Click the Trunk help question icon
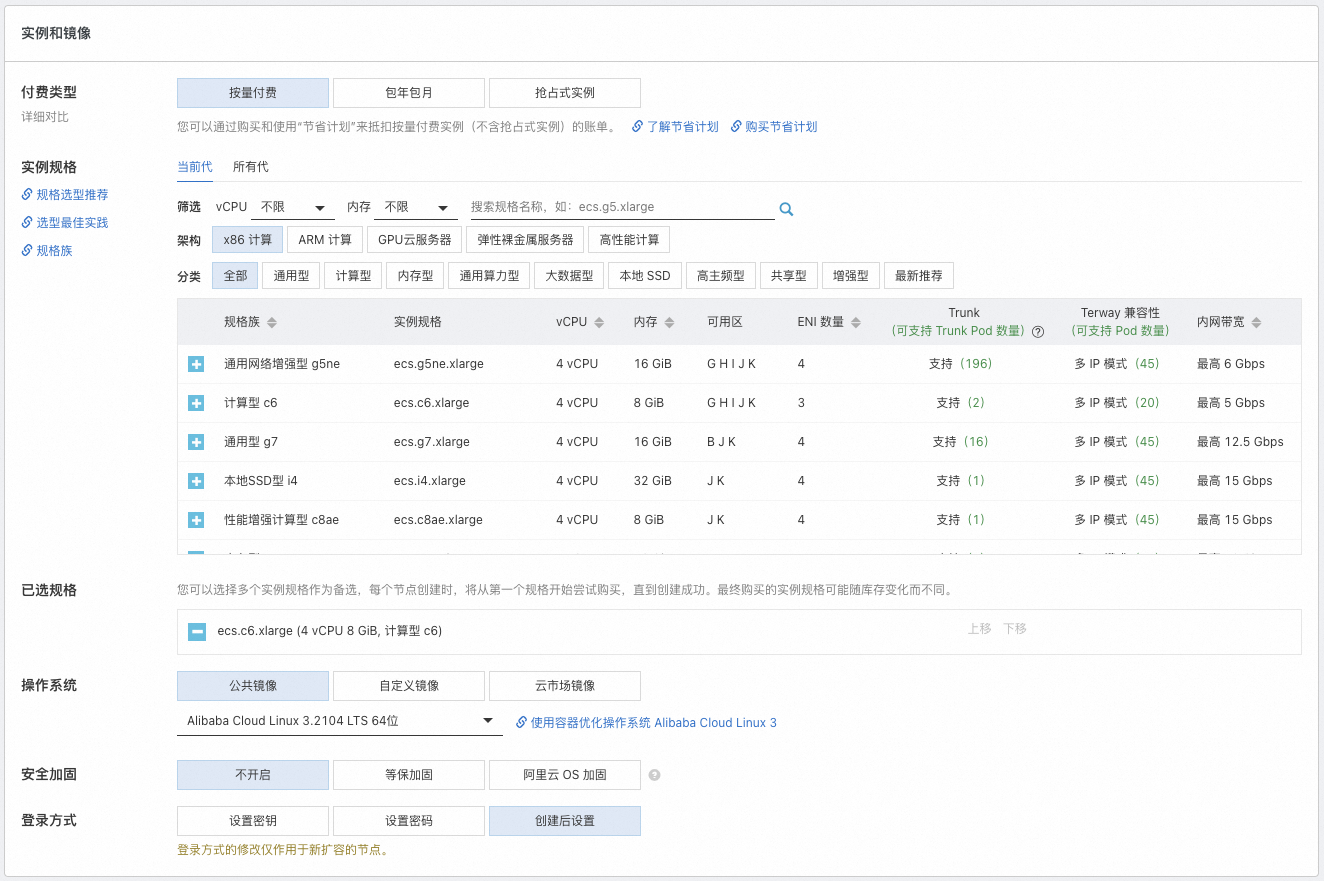The image size is (1324, 881). pos(1038,332)
